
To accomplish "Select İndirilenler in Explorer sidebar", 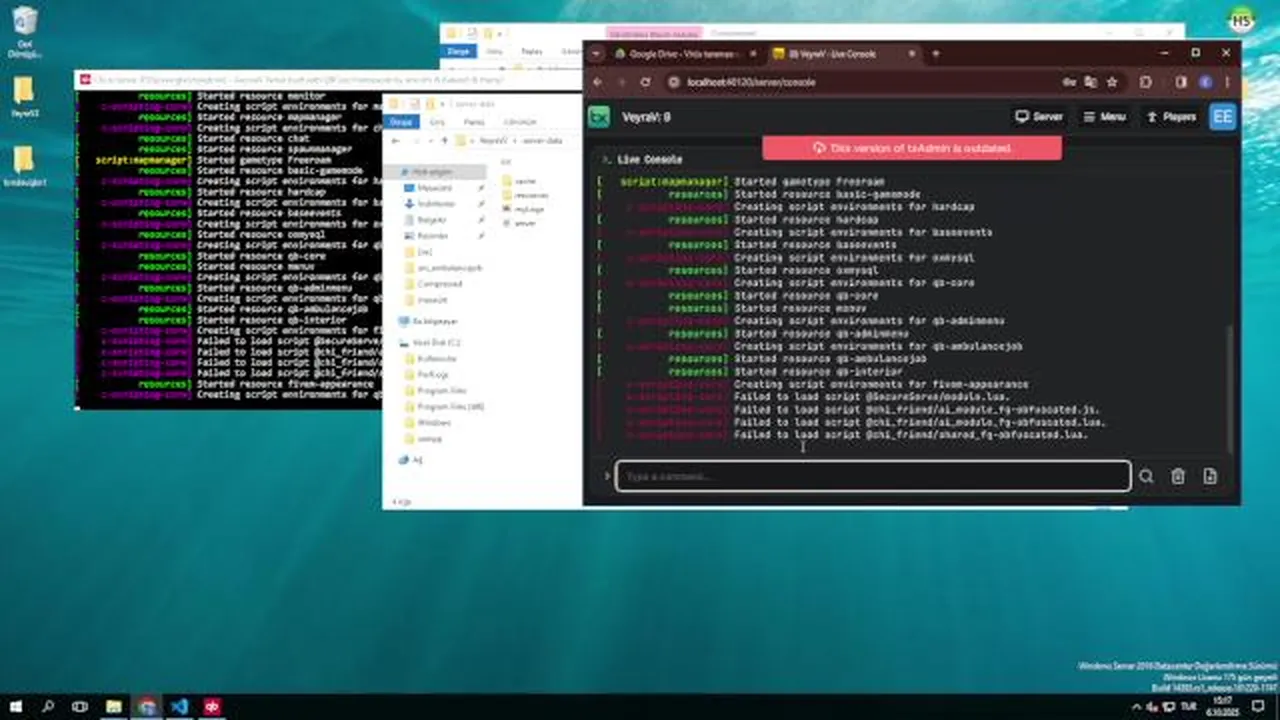I will tap(436, 204).
